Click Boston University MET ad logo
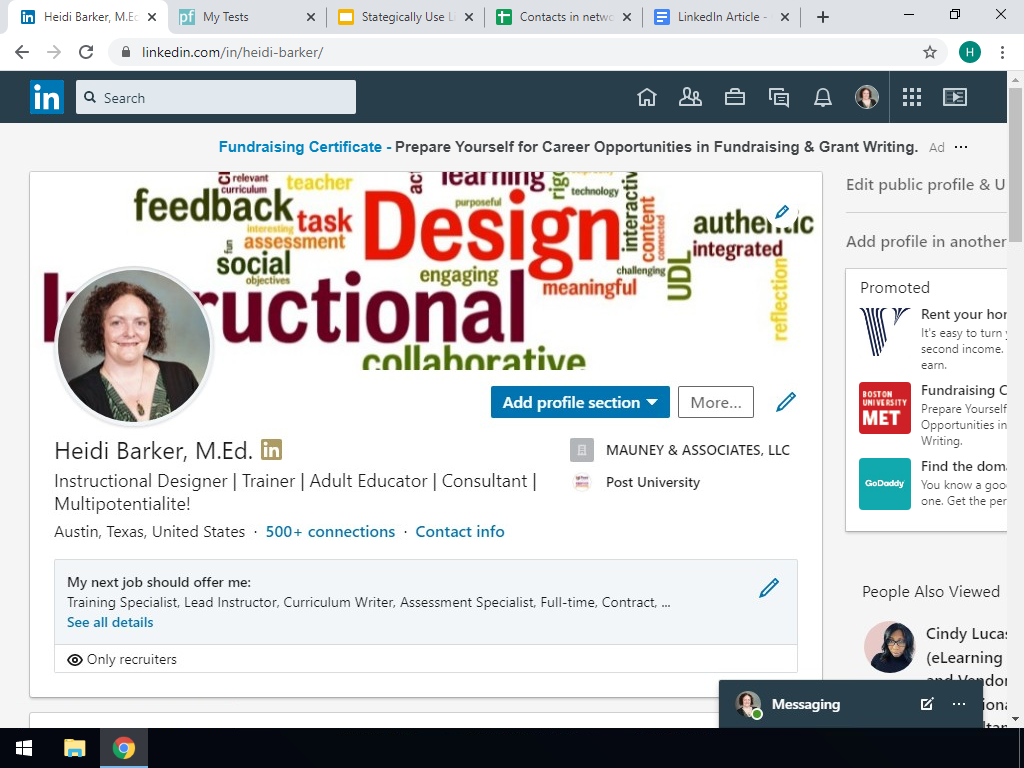The image size is (1024, 768). pos(884,408)
